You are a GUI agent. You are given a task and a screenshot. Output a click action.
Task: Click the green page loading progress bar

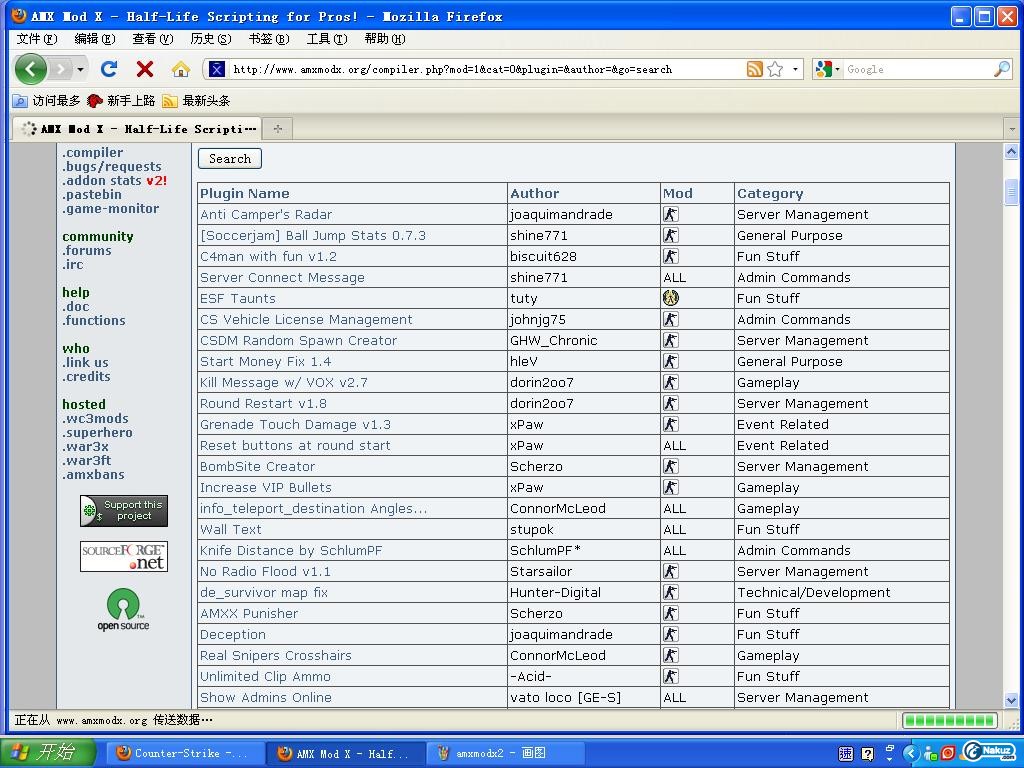pos(950,720)
